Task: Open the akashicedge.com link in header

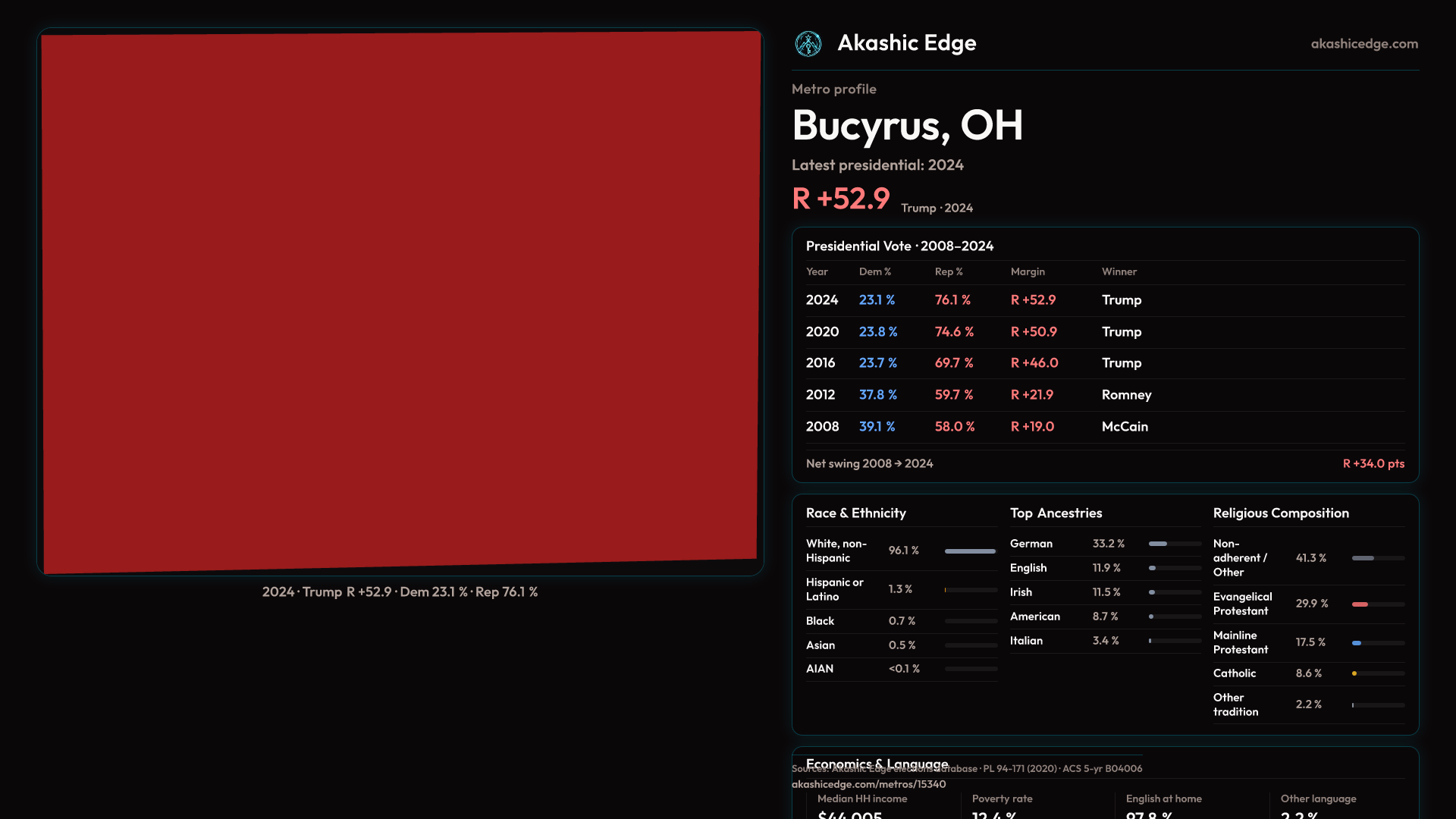Action: tap(1363, 44)
